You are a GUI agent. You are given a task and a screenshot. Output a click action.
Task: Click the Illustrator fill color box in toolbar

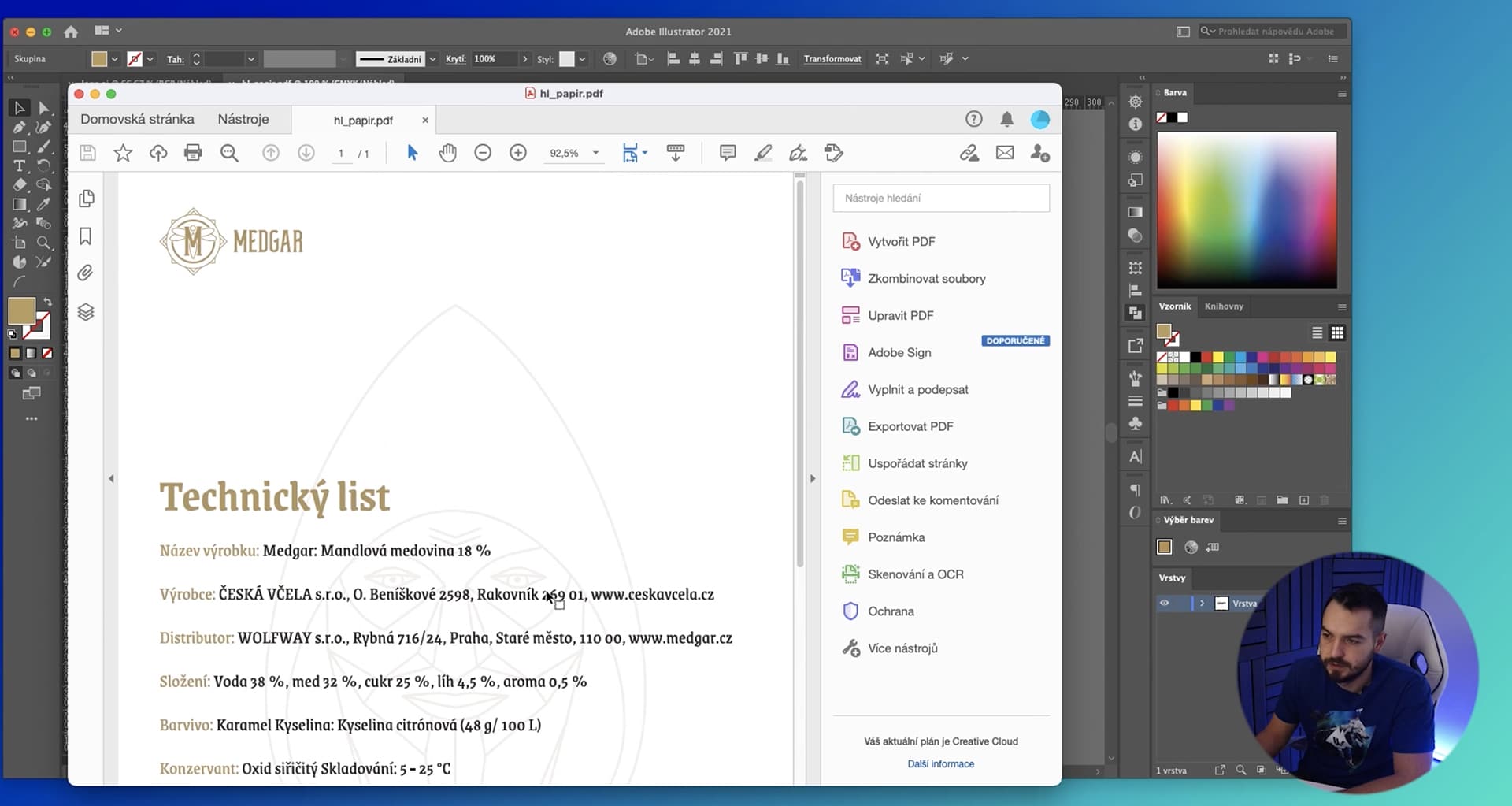[x=21, y=310]
